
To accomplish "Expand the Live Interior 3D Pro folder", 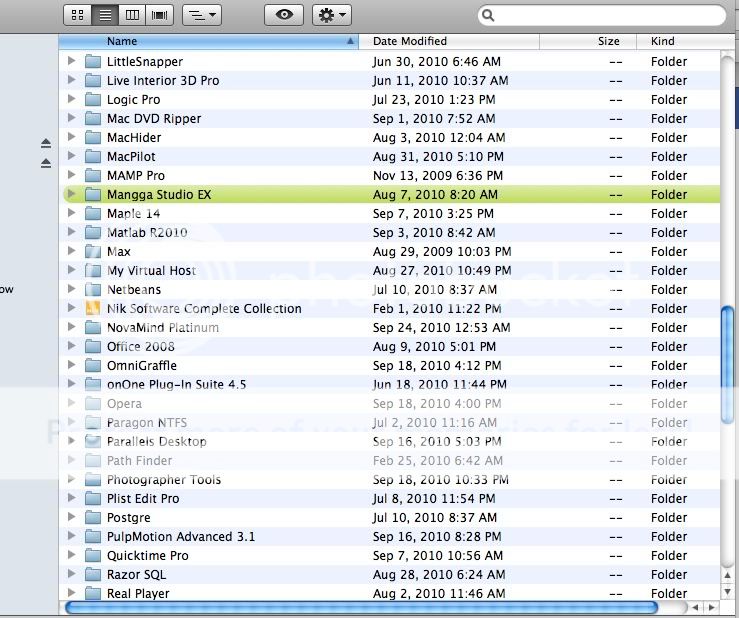I will (72, 80).
